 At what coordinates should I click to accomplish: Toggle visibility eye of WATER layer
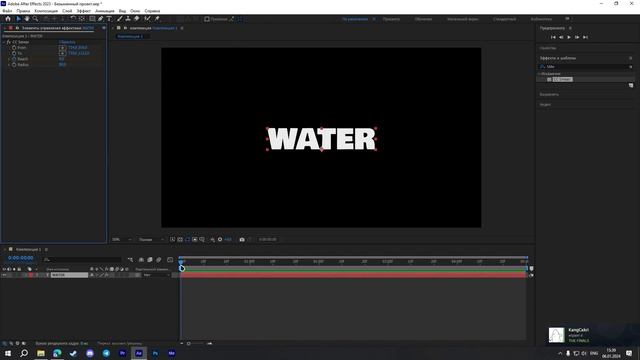click(4, 275)
